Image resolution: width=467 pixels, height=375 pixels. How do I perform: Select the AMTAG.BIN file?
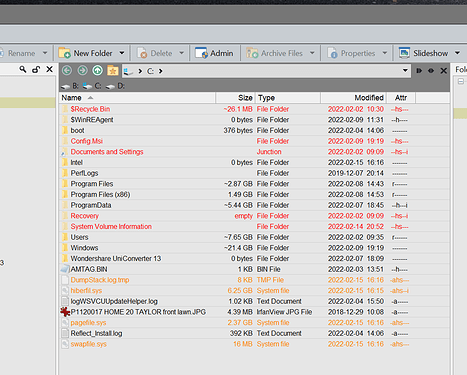pos(89,269)
